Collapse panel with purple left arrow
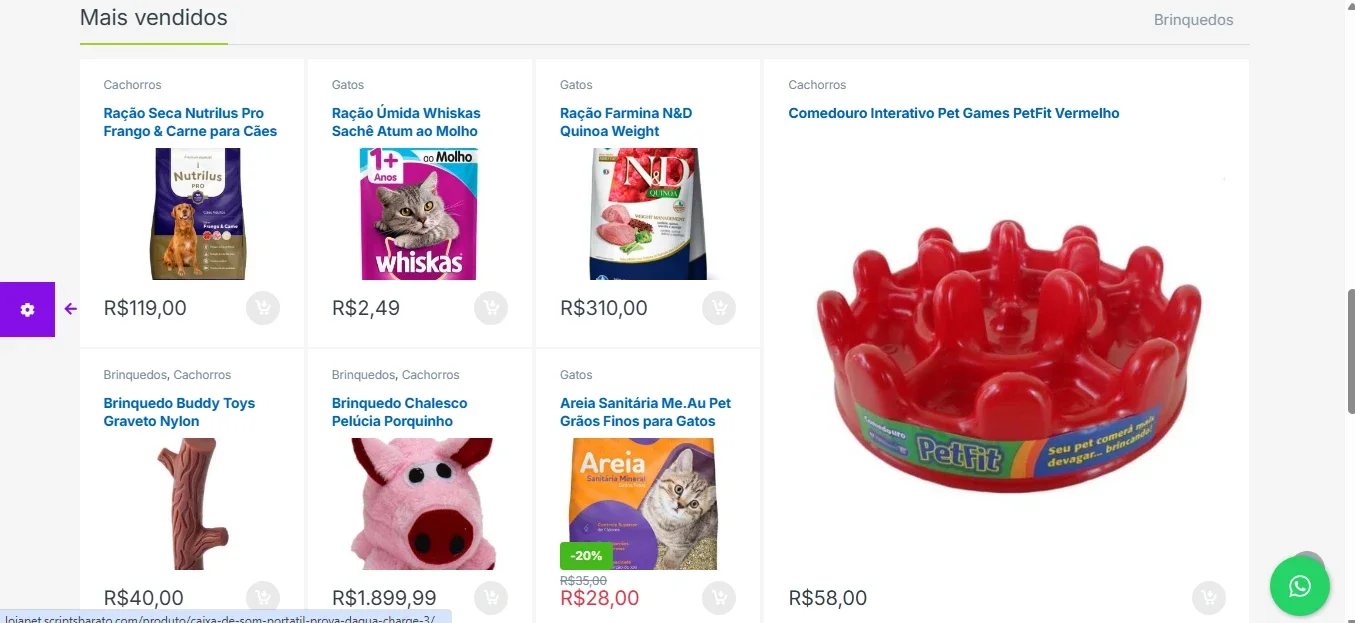1355x623 pixels. (70, 309)
